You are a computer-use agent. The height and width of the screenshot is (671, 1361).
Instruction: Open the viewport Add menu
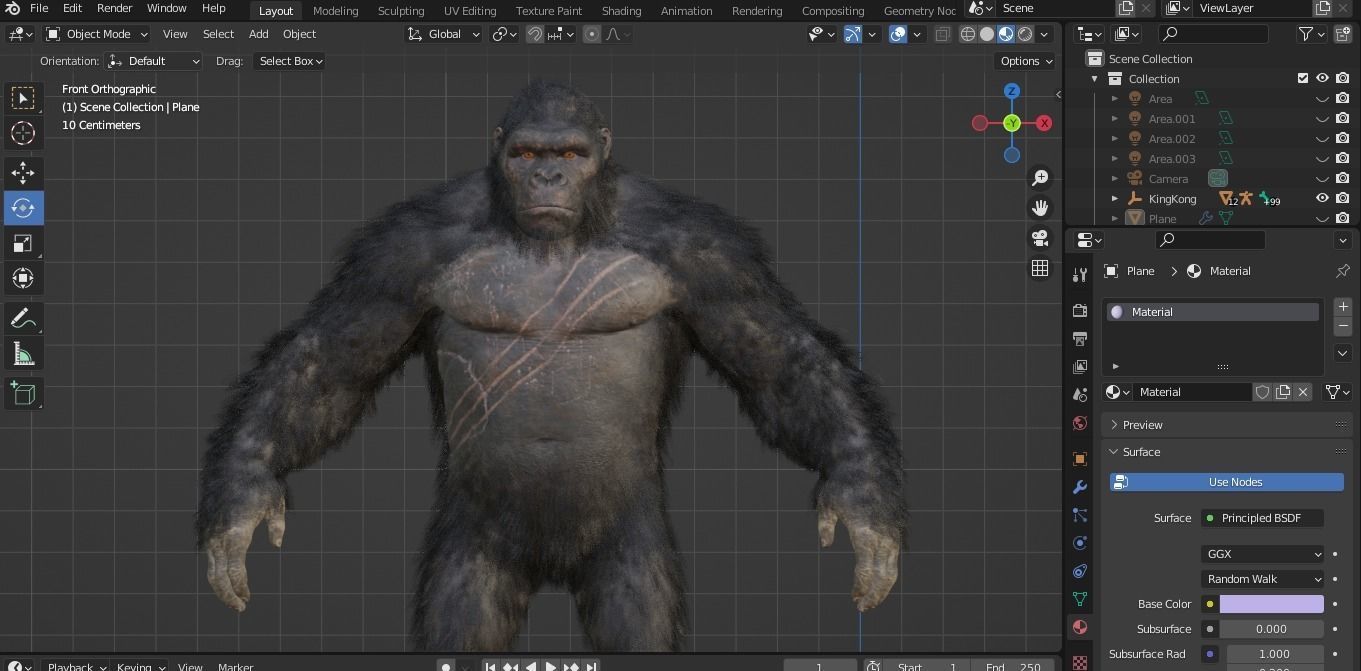coord(258,34)
